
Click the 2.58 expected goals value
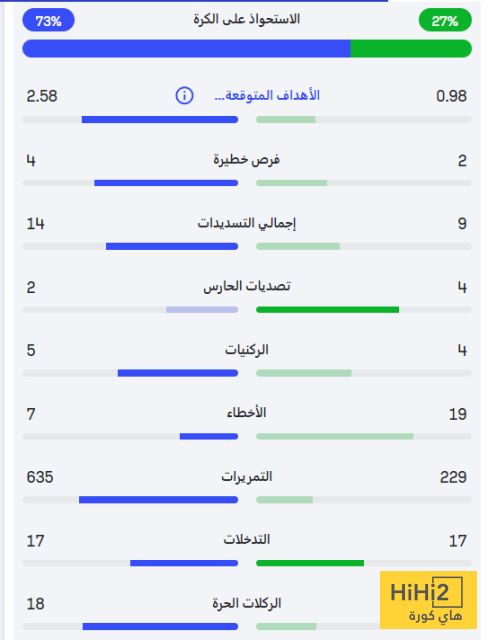(42, 96)
